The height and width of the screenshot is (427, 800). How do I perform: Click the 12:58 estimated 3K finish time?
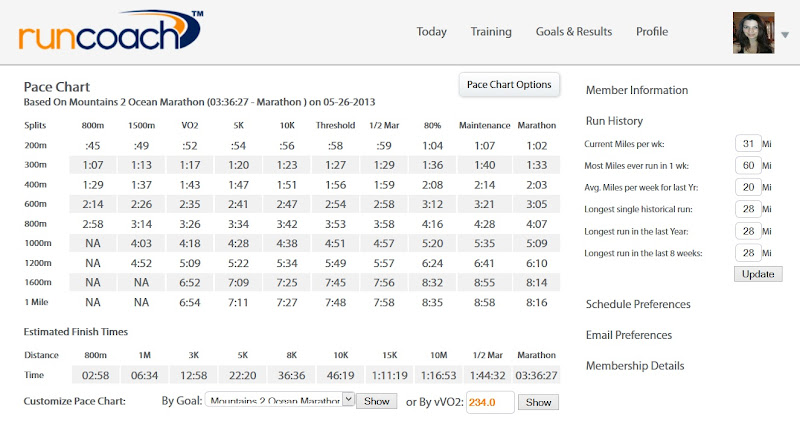193,375
